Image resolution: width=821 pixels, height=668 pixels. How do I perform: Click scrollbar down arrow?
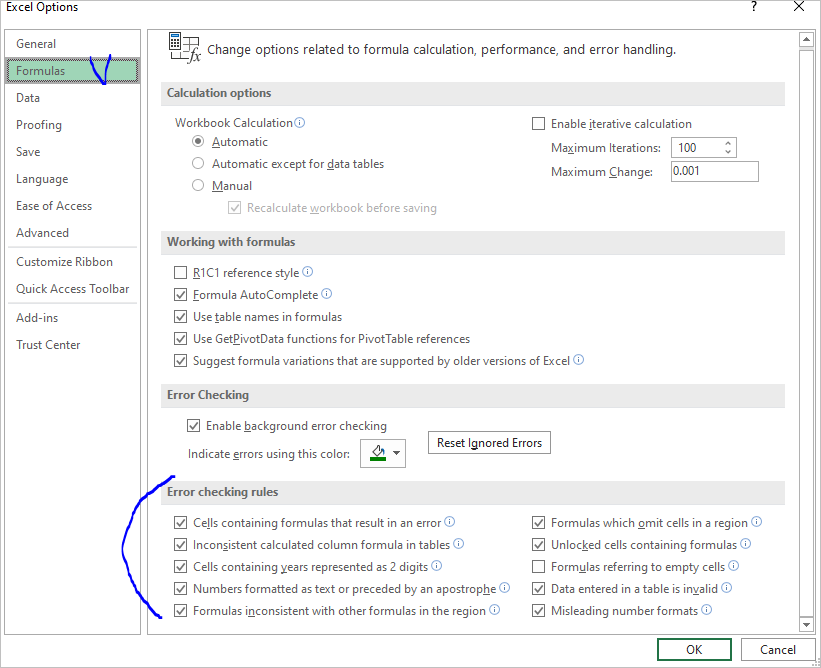[x=806, y=624]
